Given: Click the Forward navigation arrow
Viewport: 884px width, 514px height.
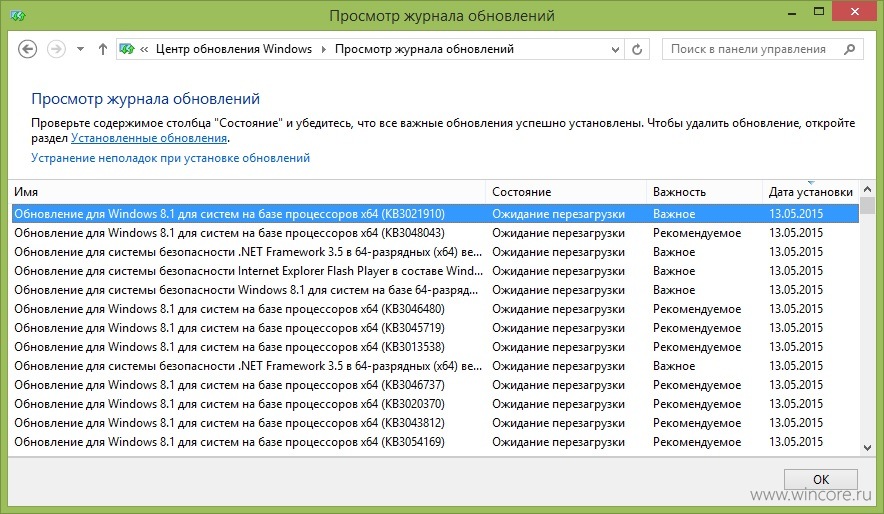Looking at the screenshot, I should click(x=56, y=49).
